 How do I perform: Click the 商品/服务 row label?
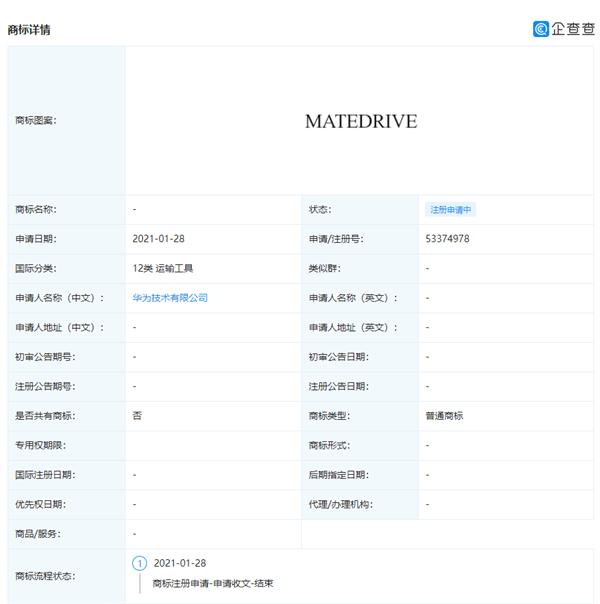(38, 534)
